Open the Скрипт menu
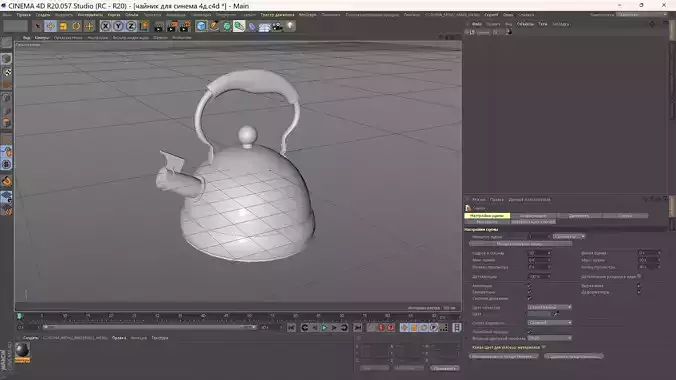 click(491, 15)
